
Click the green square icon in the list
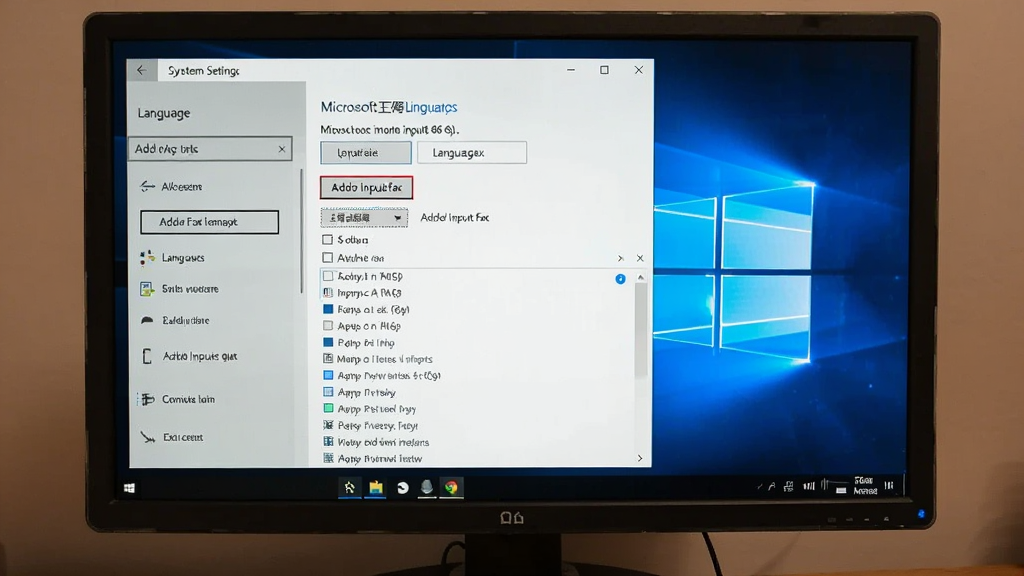tap(328, 408)
